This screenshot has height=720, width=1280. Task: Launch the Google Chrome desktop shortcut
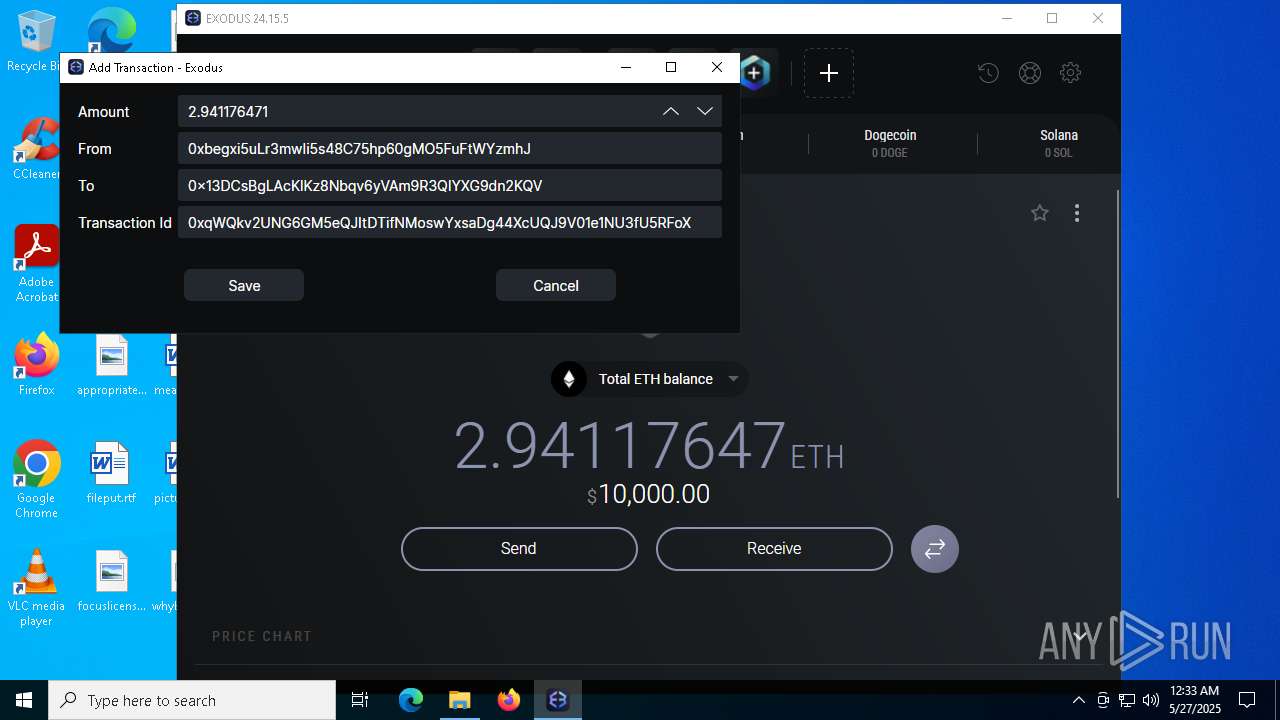coord(37,480)
